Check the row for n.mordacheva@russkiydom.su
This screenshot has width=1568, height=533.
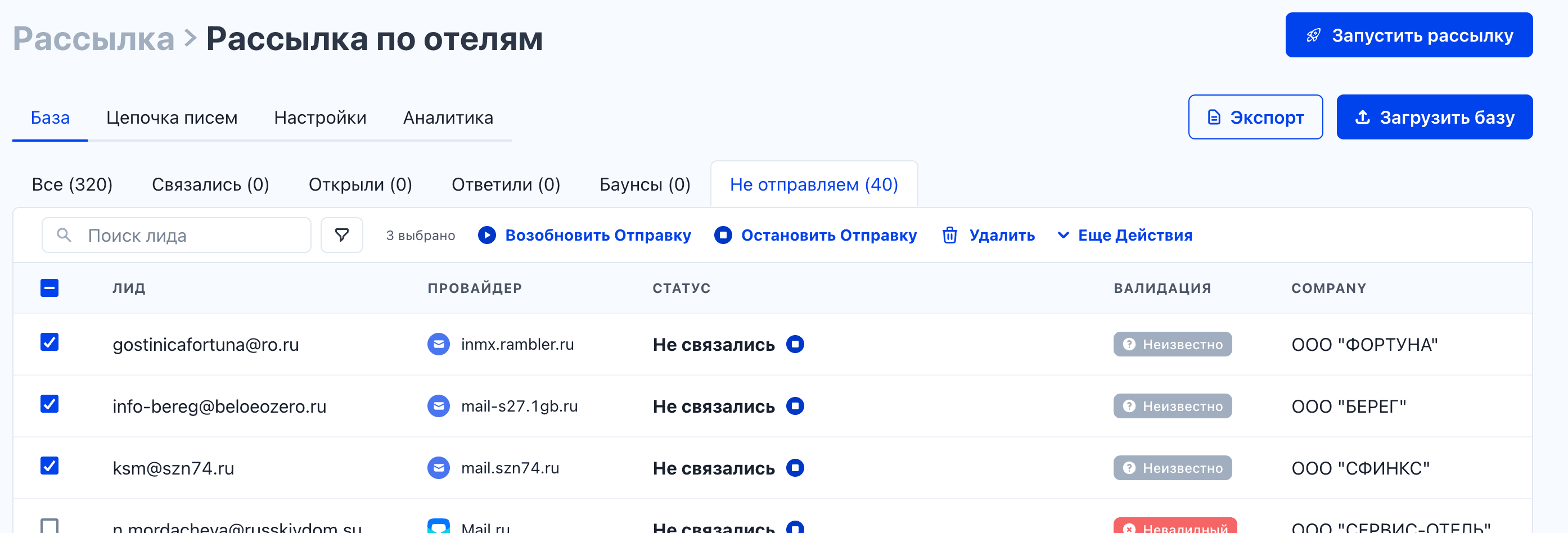click(x=49, y=526)
